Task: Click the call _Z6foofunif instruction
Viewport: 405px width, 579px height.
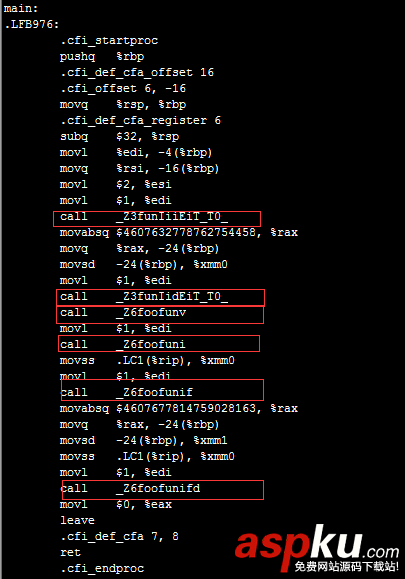Action: [x=126, y=392]
